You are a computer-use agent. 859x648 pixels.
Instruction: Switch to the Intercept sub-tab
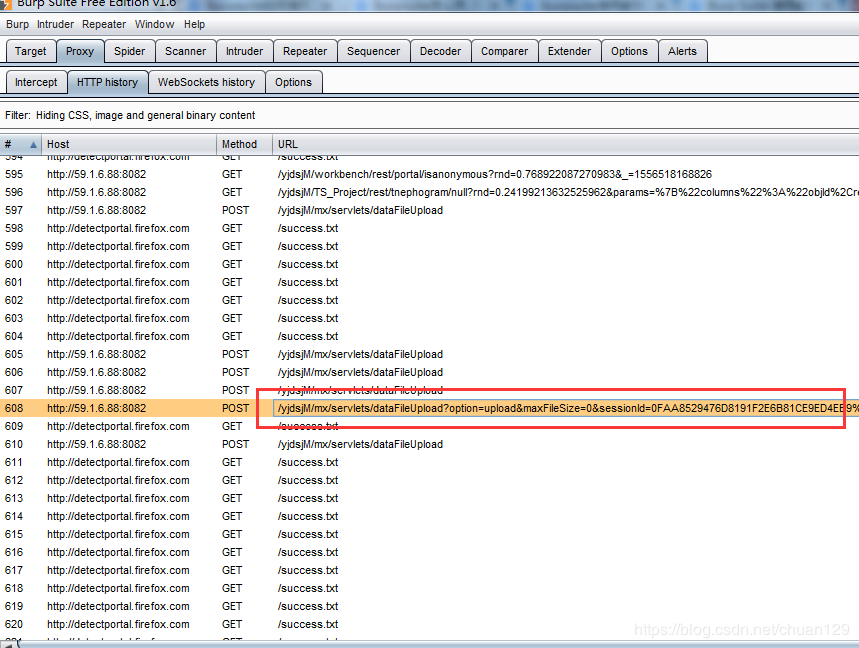(x=36, y=82)
